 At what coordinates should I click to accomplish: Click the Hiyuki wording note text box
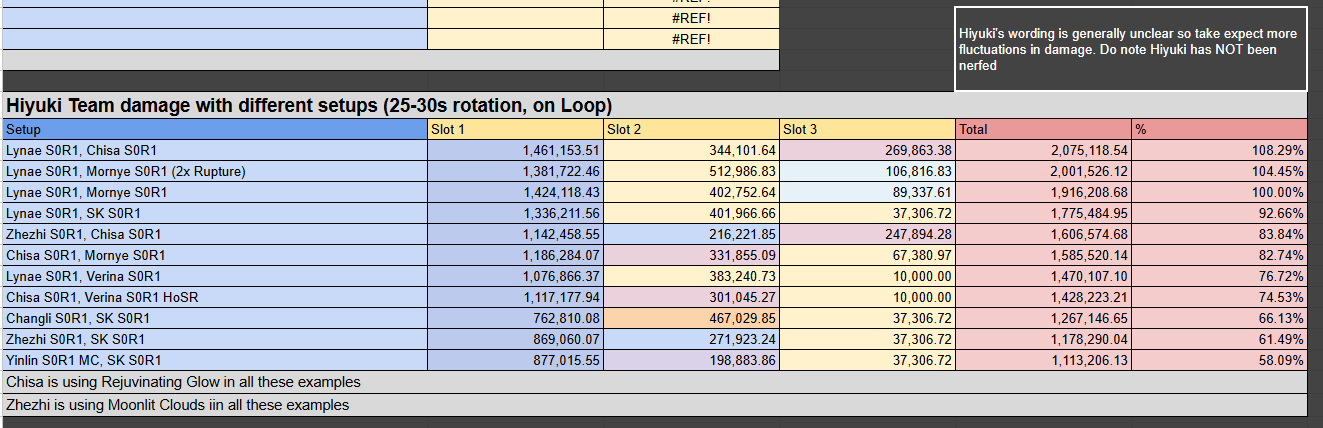coord(1130,49)
